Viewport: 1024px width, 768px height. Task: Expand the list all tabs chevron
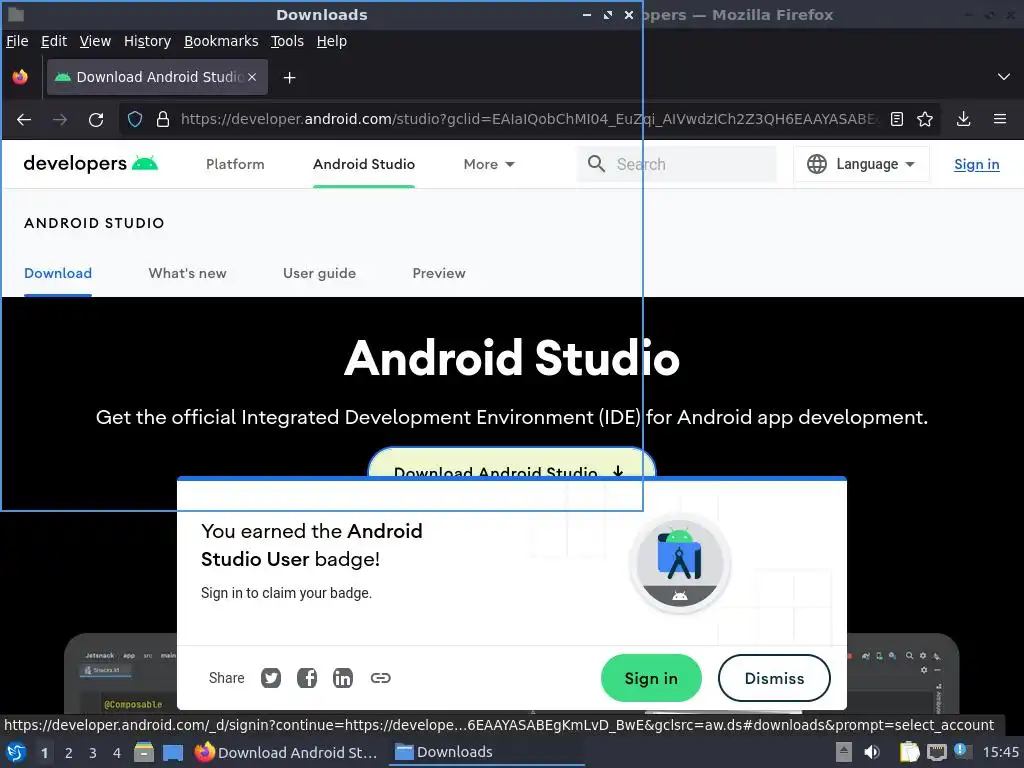(x=1004, y=77)
